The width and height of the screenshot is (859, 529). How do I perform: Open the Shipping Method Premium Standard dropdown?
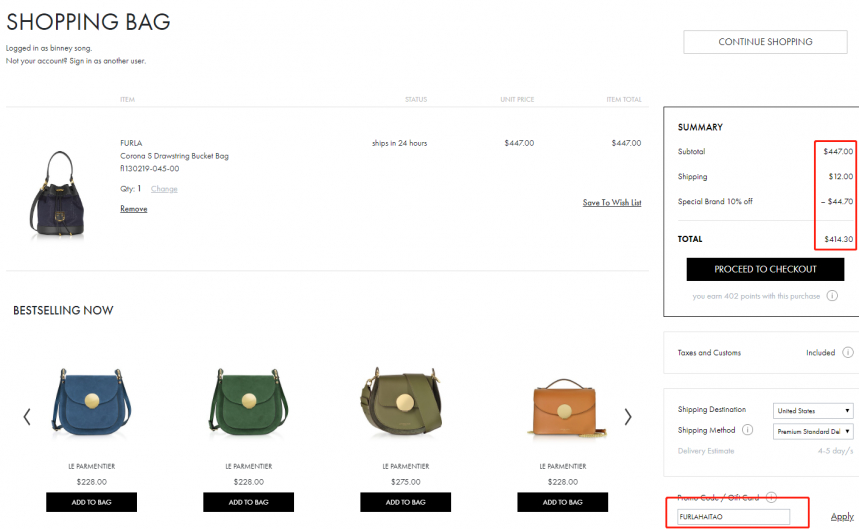[813, 432]
